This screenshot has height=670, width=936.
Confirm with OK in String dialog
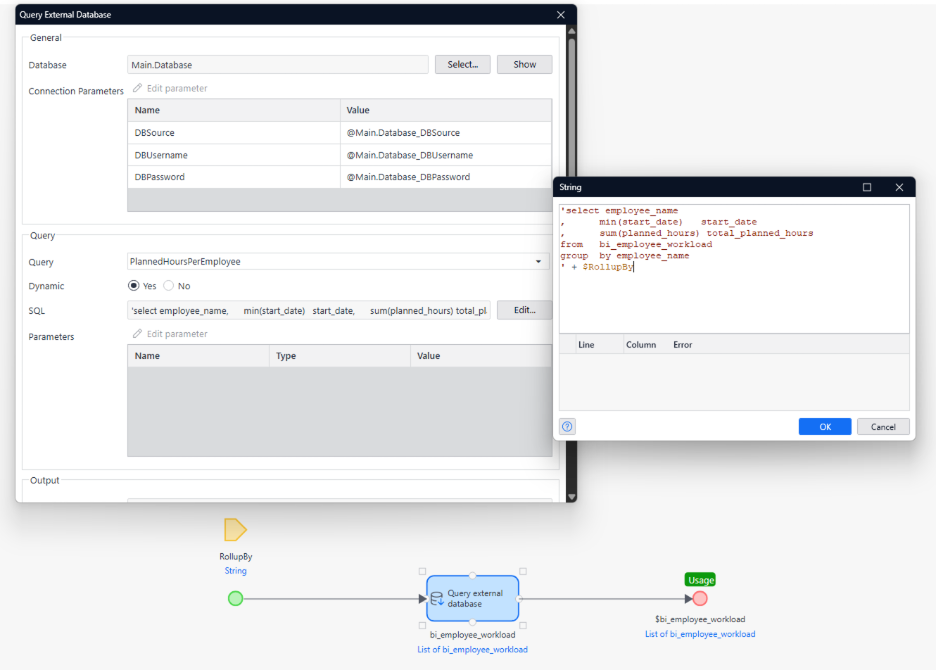824,426
